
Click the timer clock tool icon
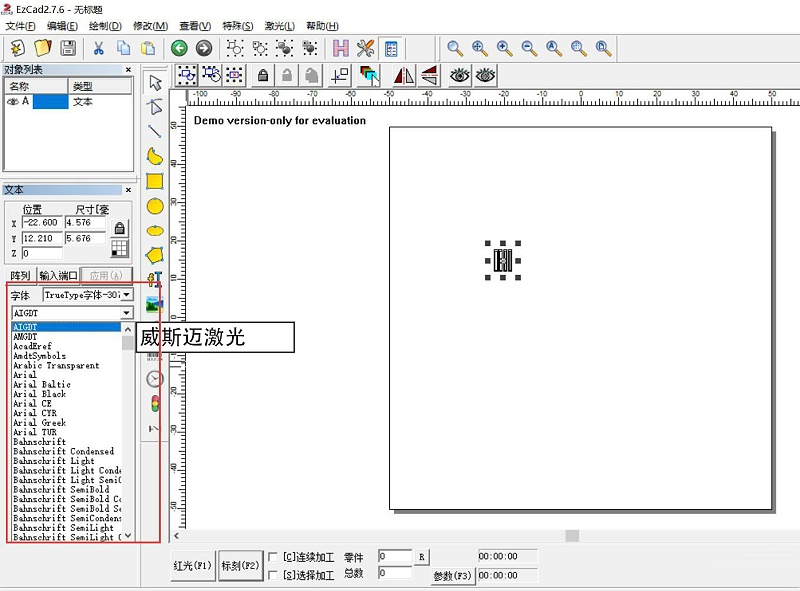(155, 379)
